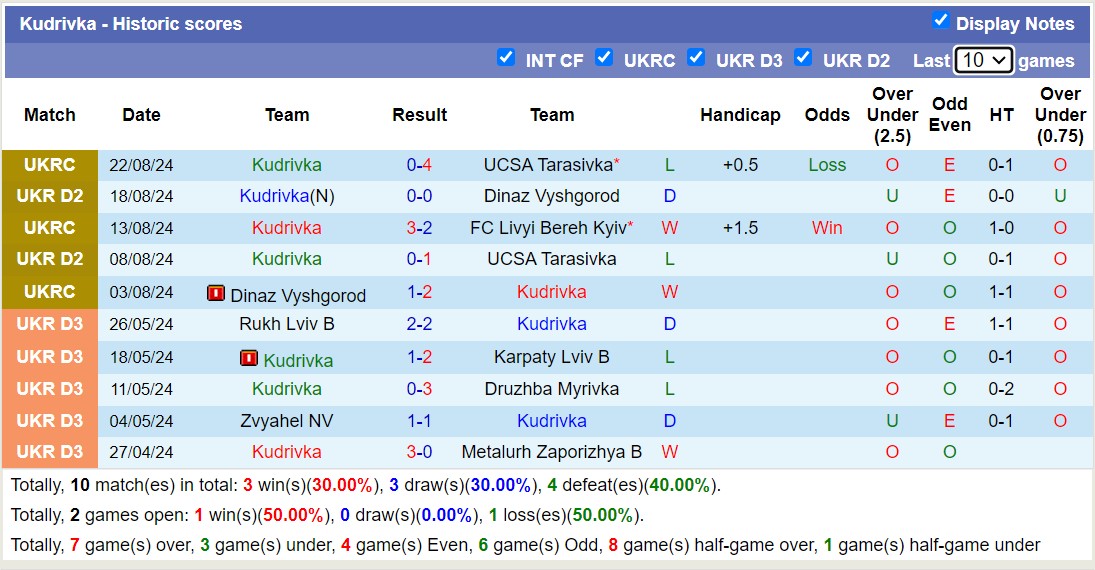The width and height of the screenshot is (1095, 570).
Task: Open Rukh Lviv B team page
Action: [287, 324]
